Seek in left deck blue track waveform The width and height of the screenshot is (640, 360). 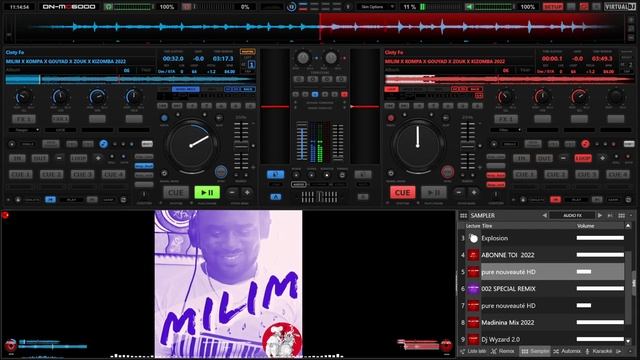pyautogui.click(x=130, y=79)
